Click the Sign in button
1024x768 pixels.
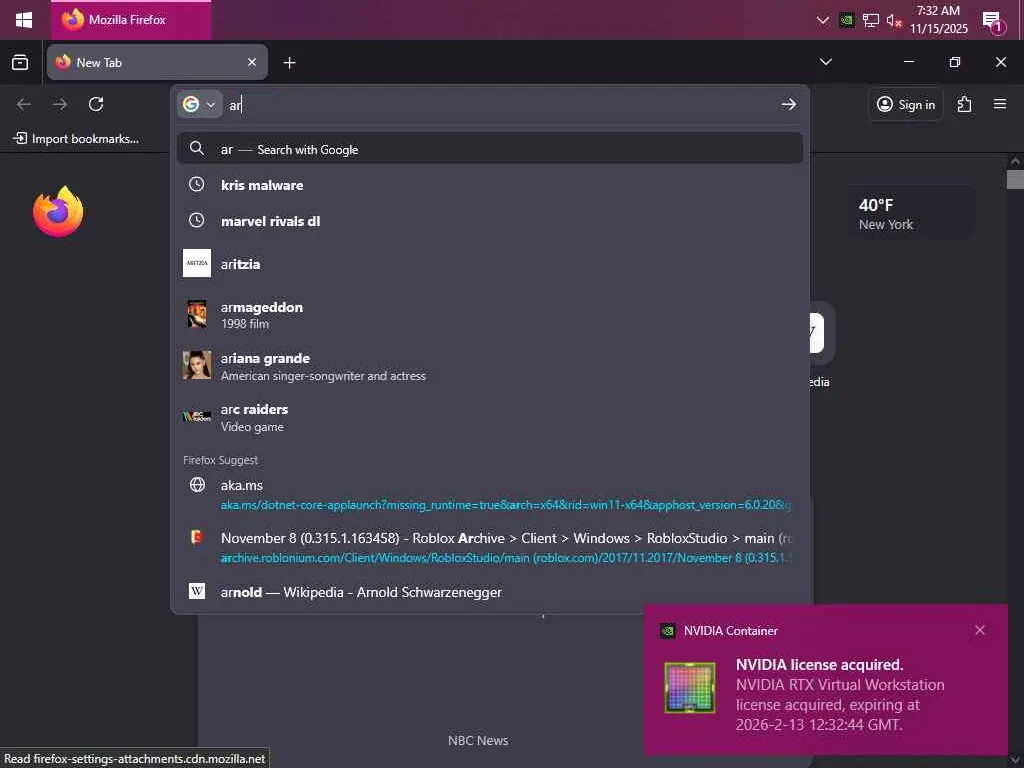tap(906, 104)
